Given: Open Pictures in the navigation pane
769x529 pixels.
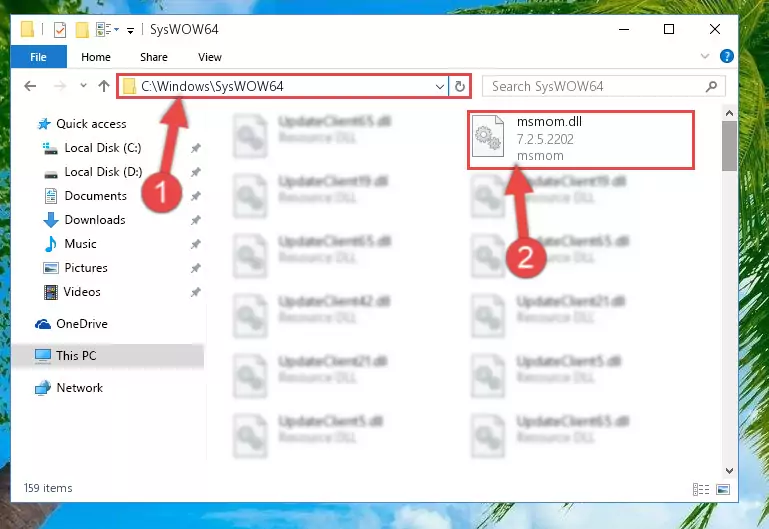Looking at the screenshot, I should pos(86,268).
